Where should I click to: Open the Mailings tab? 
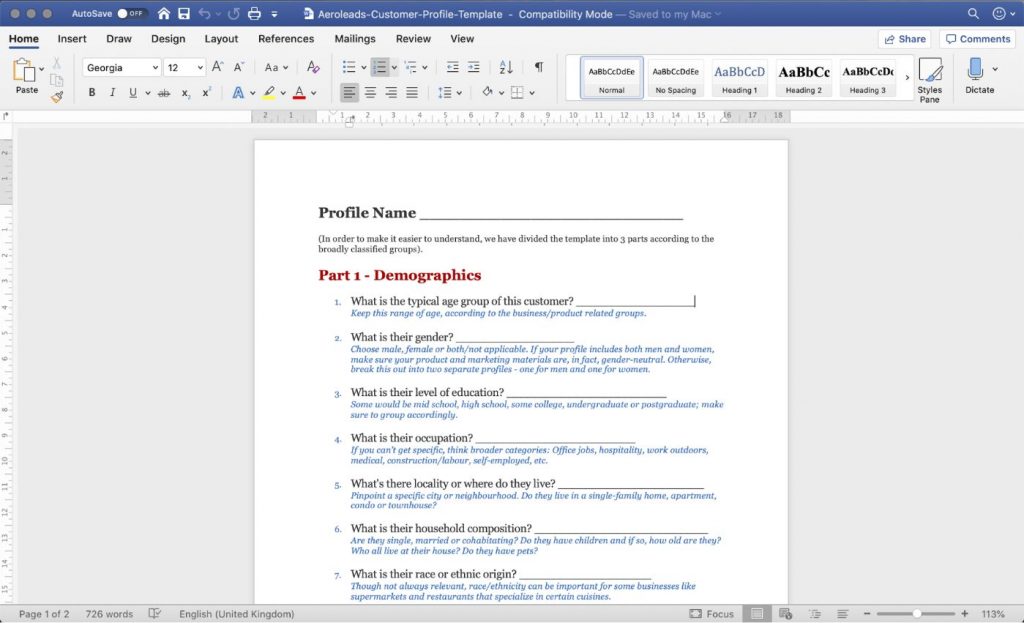[355, 38]
